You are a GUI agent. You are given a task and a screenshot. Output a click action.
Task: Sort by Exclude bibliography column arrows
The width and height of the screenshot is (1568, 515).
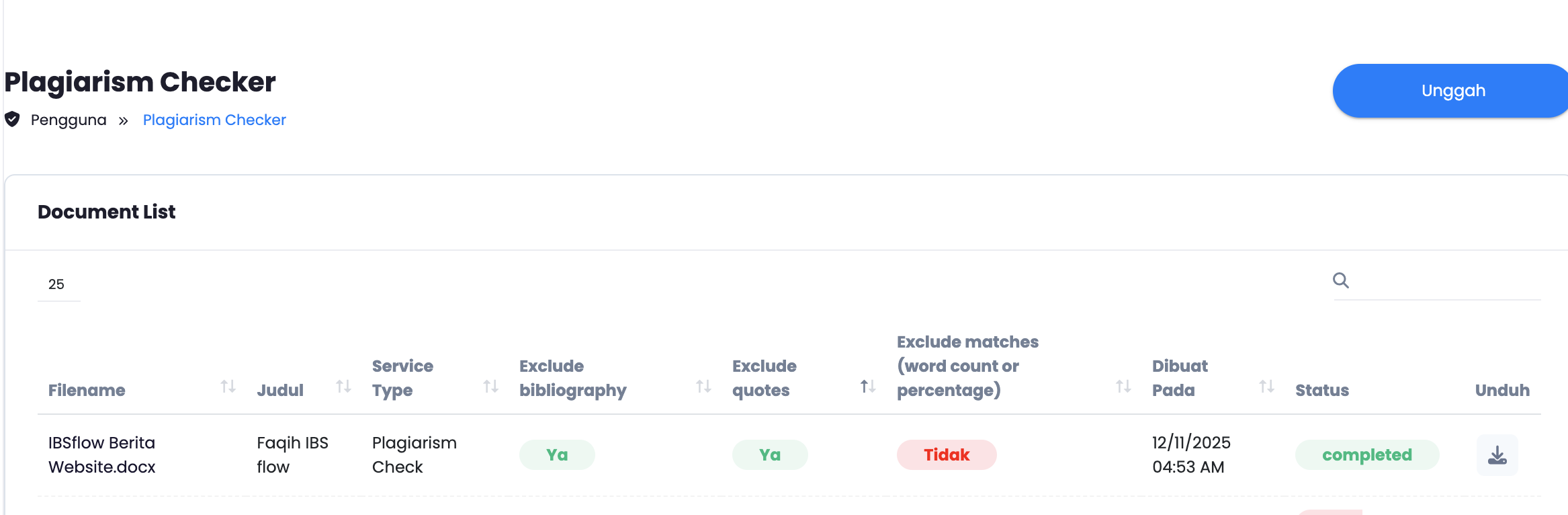[703, 387]
